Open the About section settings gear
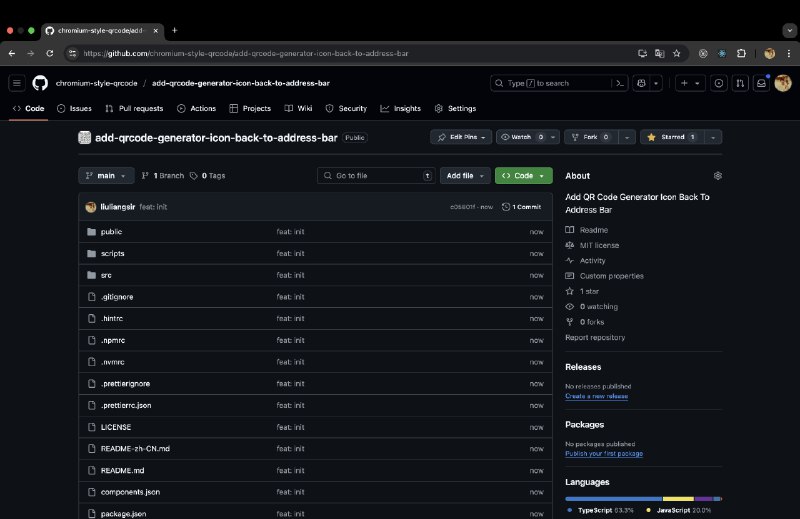This screenshot has width=800, height=519. [717, 175]
